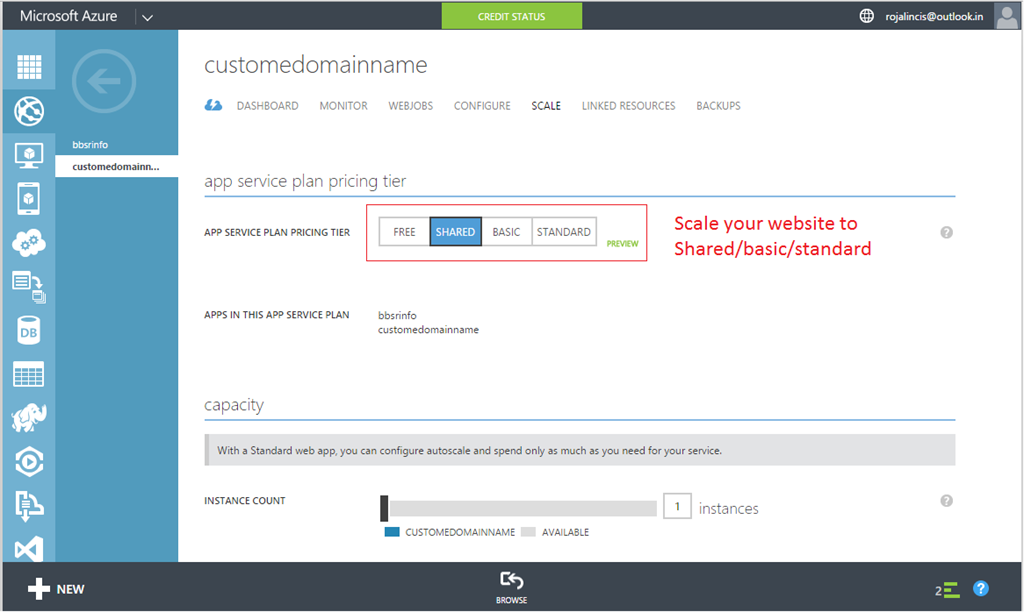Open HDInsight elephant icon
The width and height of the screenshot is (1024, 612).
point(29,418)
